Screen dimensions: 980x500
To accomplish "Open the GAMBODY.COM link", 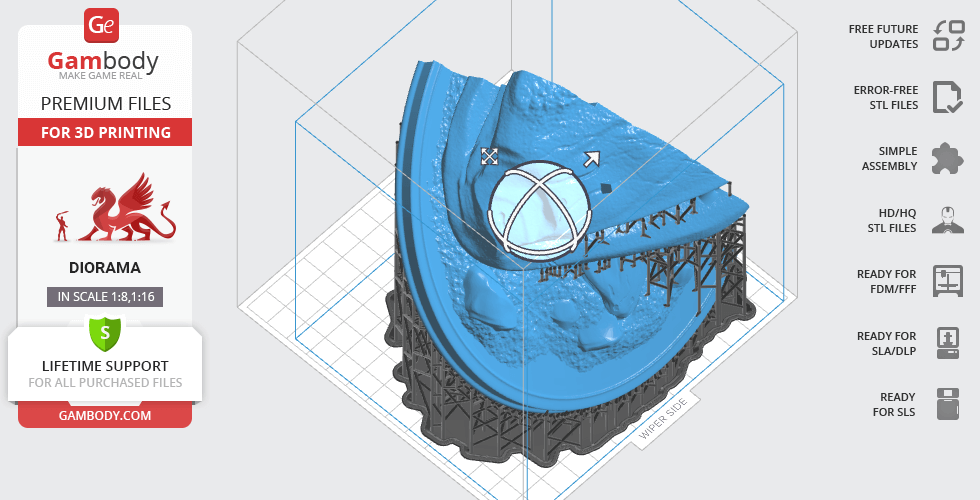I will coord(105,415).
